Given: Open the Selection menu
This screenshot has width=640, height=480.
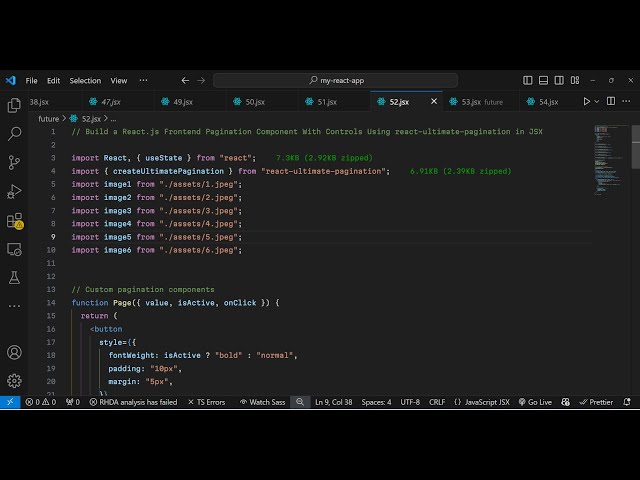Looking at the screenshot, I should (x=85, y=80).
